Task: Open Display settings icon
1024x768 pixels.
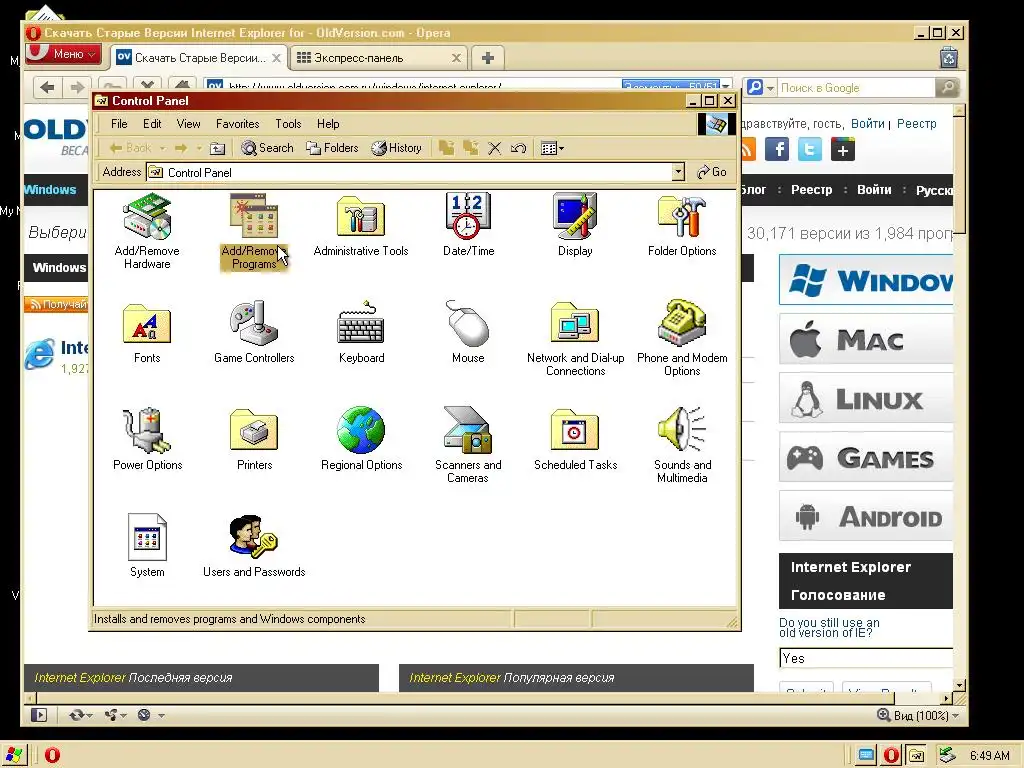Action: click(575, 224)
